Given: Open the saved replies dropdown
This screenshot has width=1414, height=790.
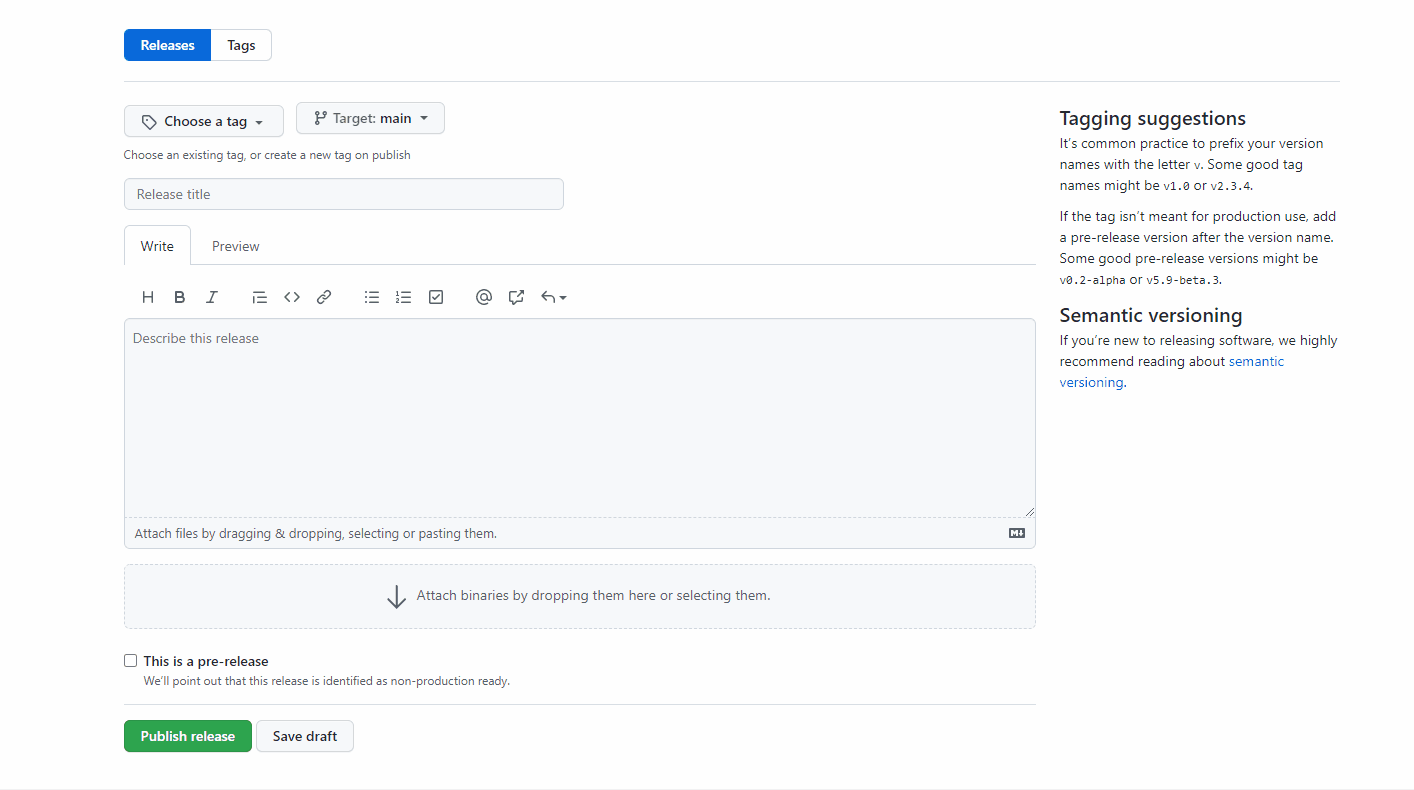Looking at the screenshot, I should pos(553,296).
